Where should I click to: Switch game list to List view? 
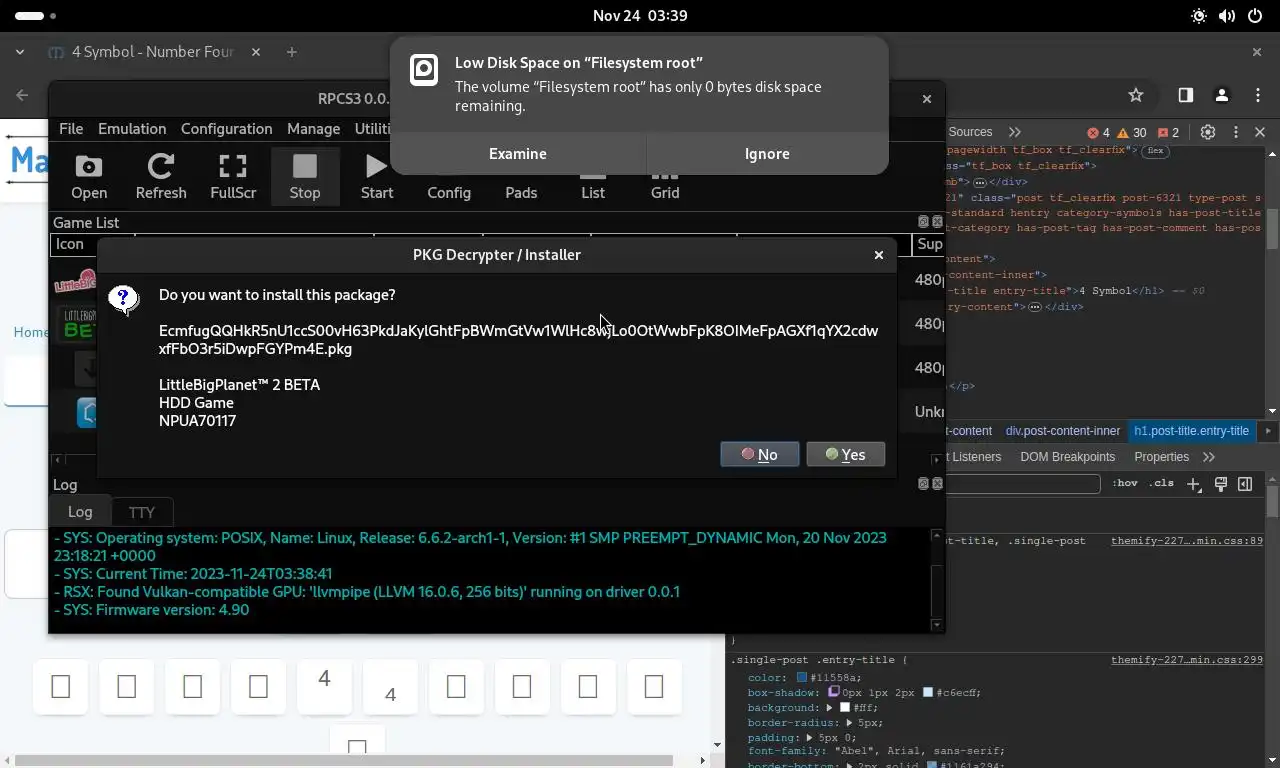pos(593,192)
